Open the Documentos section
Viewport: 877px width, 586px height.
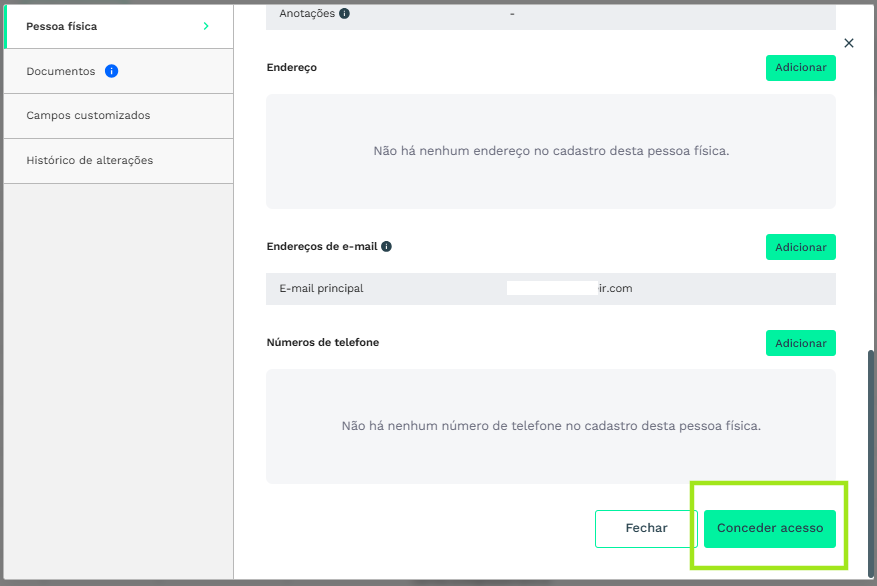pyautogui.click(x=61, y=71)
